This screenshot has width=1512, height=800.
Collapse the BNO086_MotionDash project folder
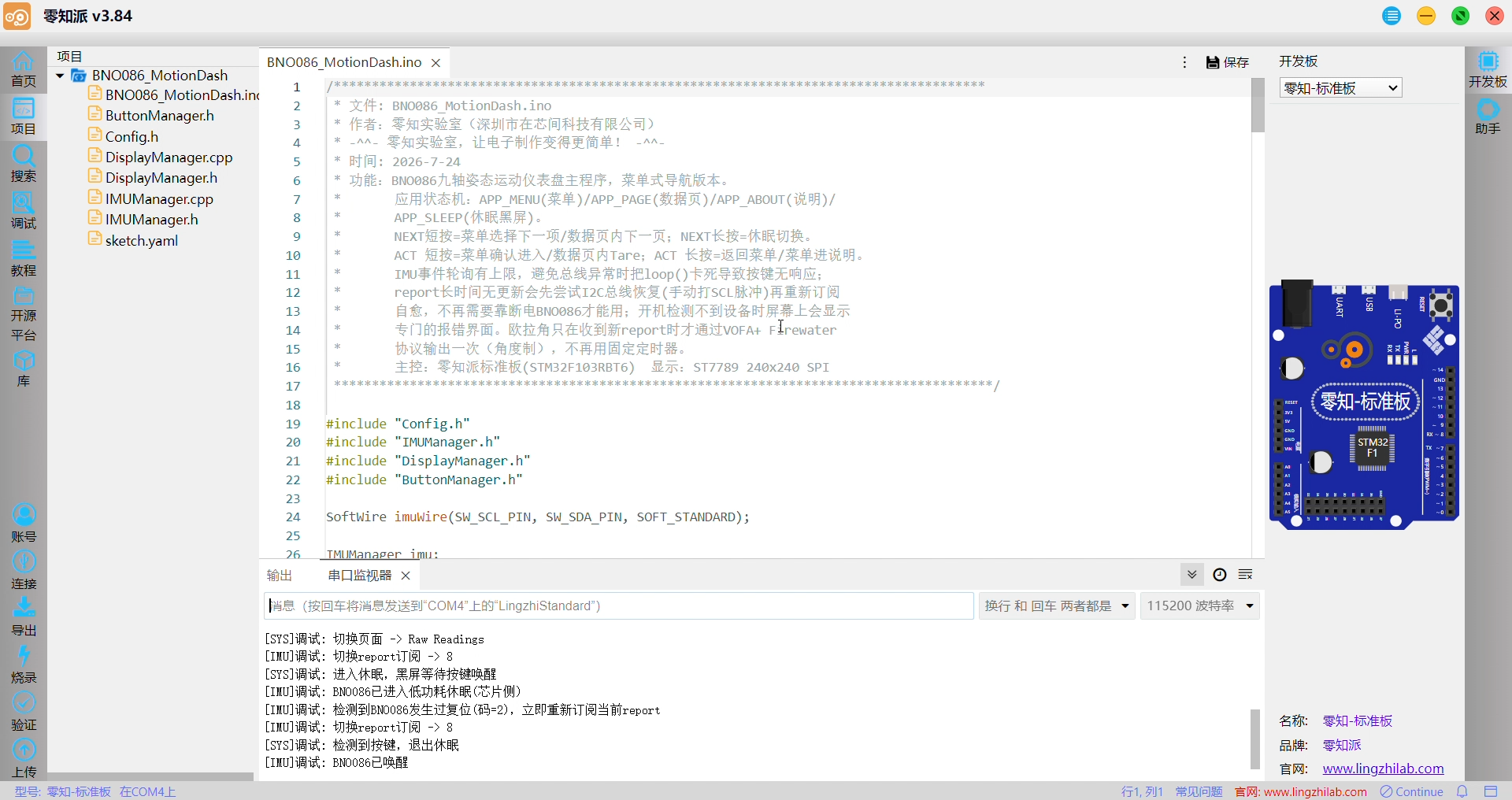tap(60, 76)
